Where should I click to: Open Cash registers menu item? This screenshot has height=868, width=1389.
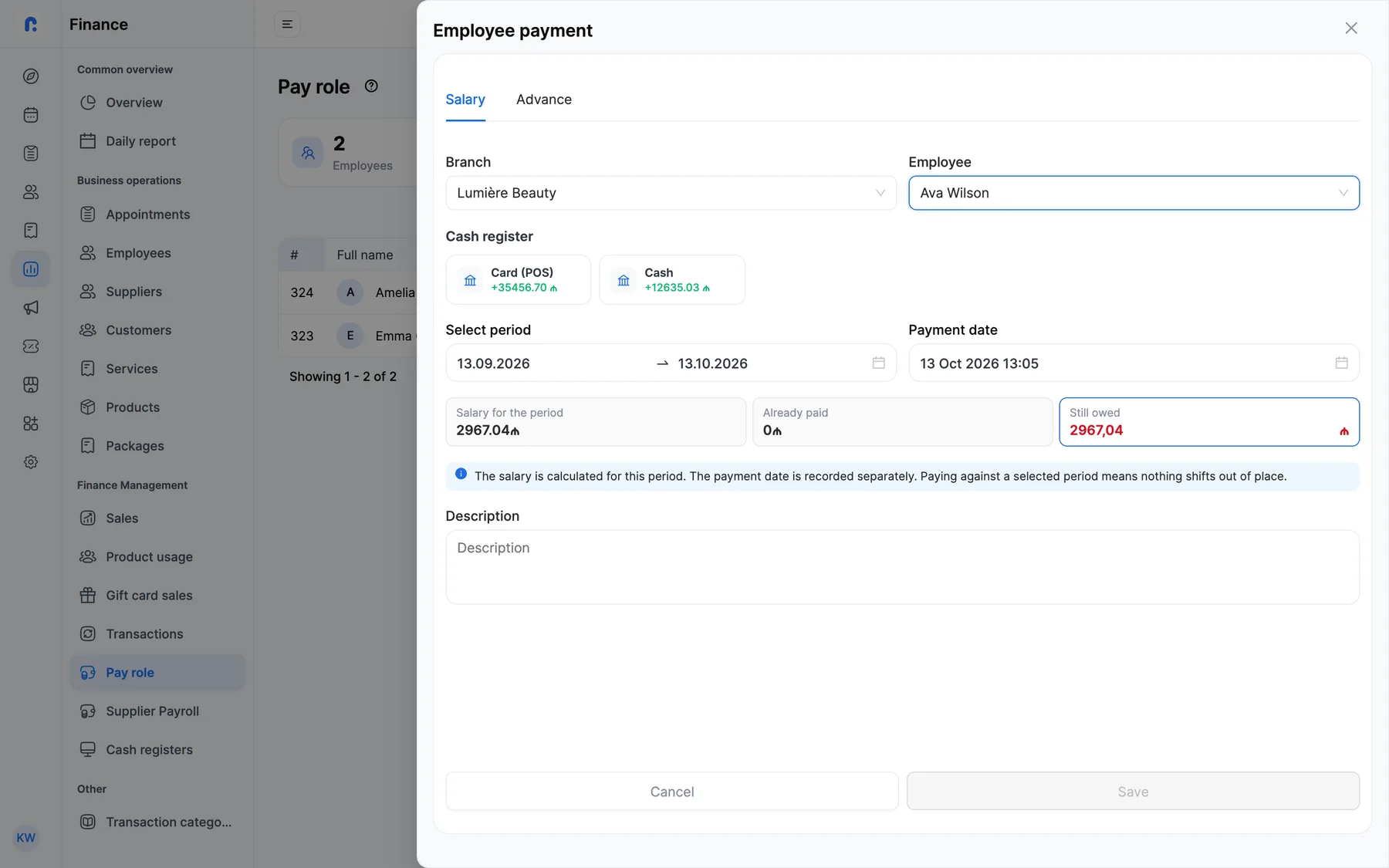pyautogui.click(x=157, y=750)
